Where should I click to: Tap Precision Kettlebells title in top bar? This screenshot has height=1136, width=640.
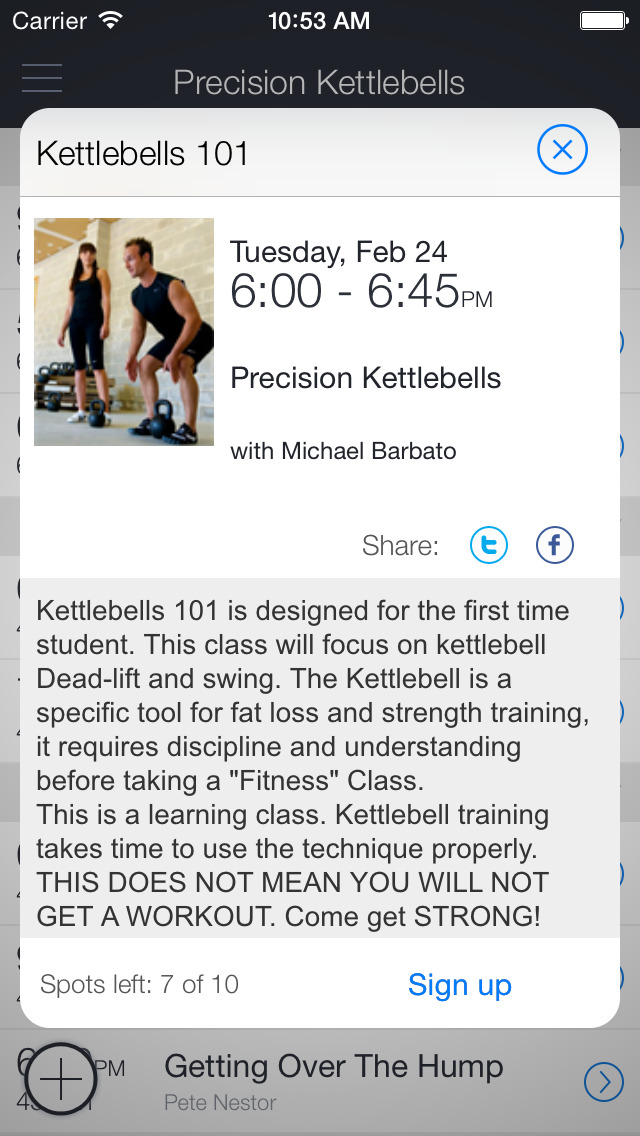pyautogui.click(x=319, y=82)
